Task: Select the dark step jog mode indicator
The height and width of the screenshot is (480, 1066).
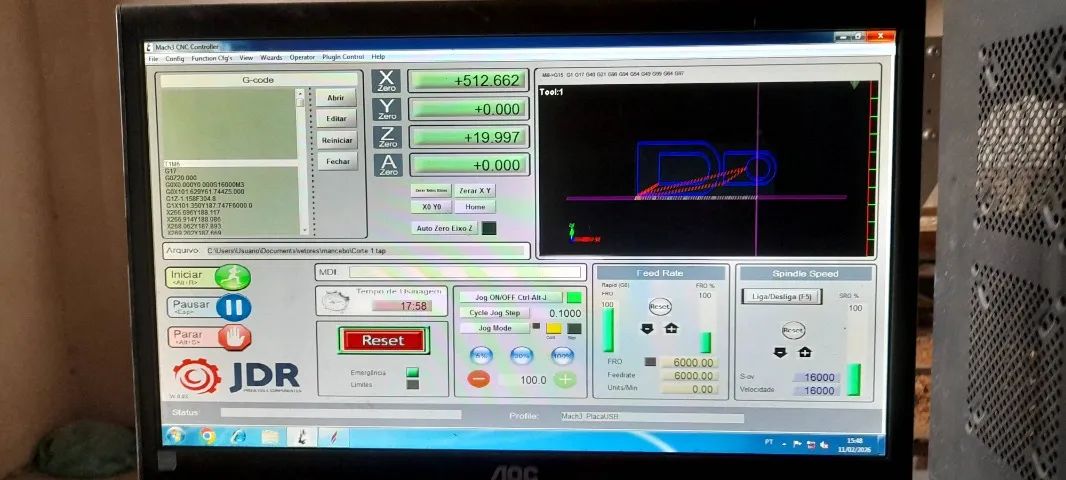Action: click(574, 328)
